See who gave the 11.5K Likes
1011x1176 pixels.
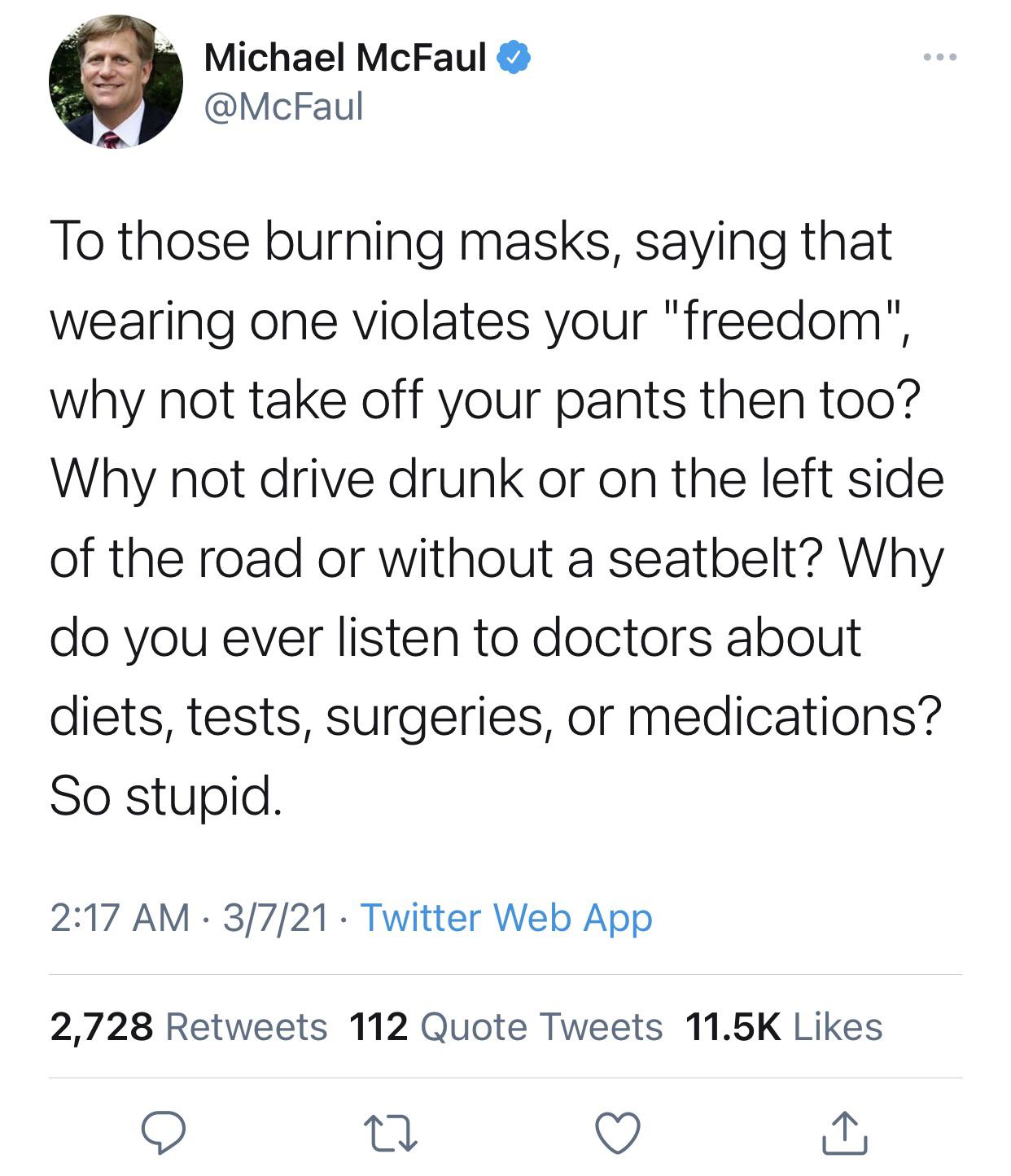coord(783,1027)
